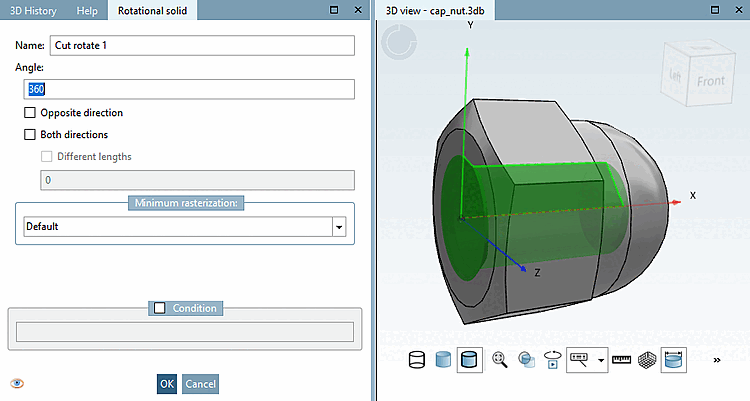Expand the toolbar overflow chevron
Viewport: 750px width, 401px height.
(717, 359)
